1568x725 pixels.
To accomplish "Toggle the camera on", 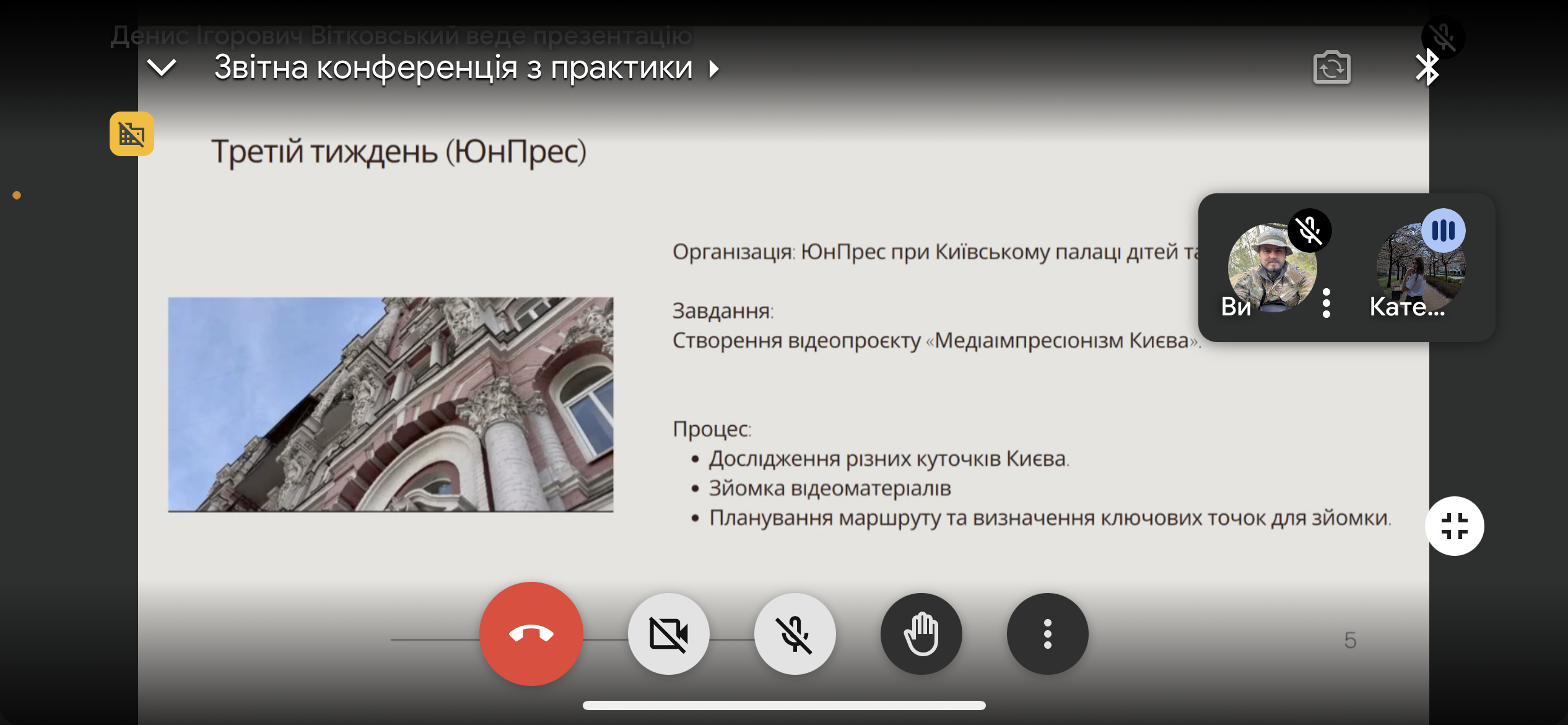I will pyautogui.click(x=668, y=633).
